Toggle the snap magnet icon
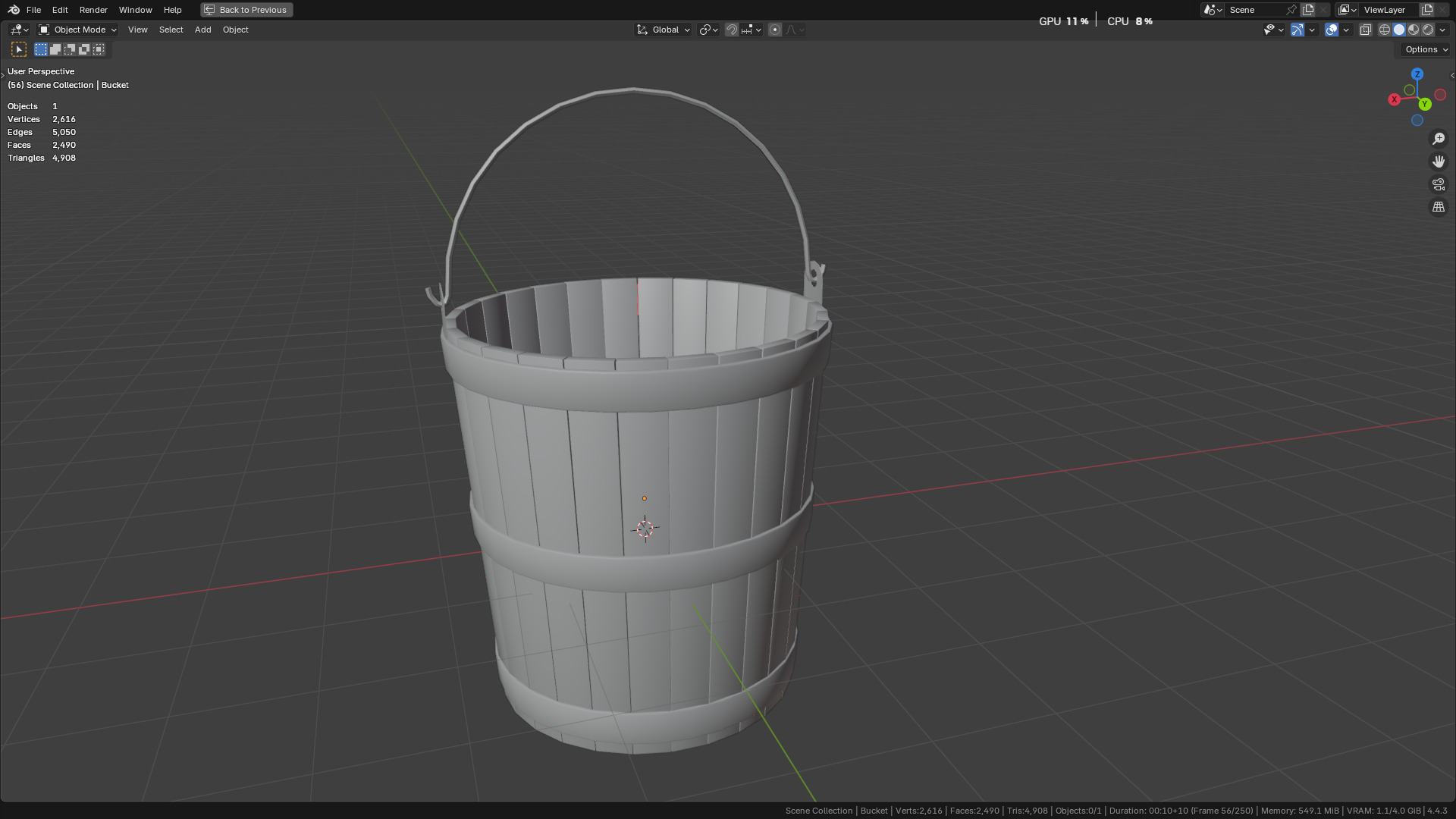Image resolution: width=1456 pixels, height=819 pixels. click(732, 30)
